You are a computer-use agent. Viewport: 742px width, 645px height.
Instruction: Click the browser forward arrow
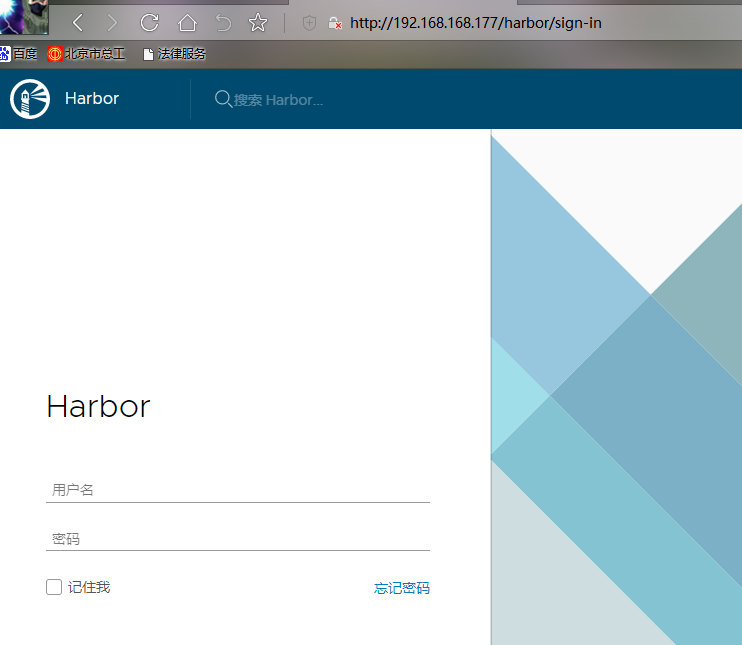[x=112, y=23]
